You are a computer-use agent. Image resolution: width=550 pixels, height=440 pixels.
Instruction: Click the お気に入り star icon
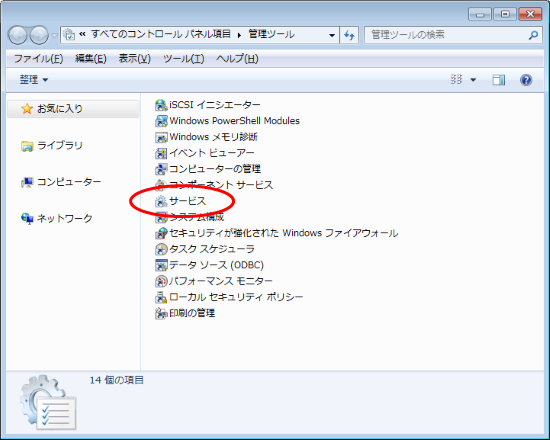[27, 109]
